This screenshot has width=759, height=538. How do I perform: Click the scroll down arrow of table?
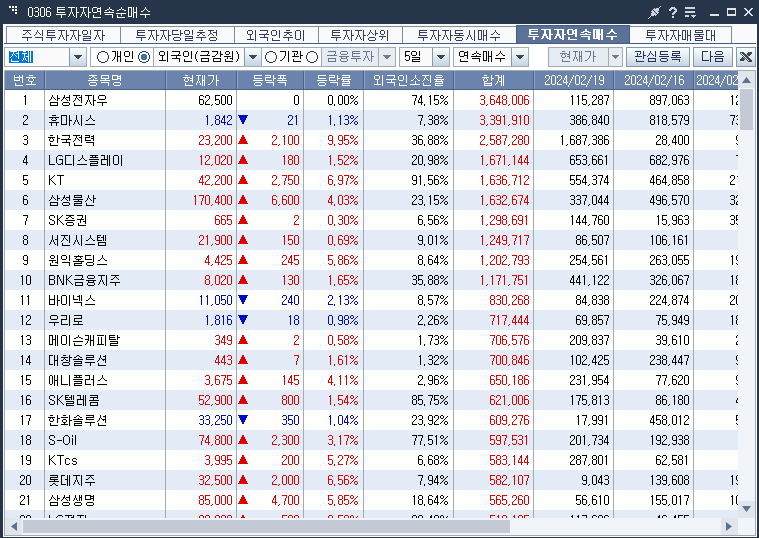tap(746, 508)
